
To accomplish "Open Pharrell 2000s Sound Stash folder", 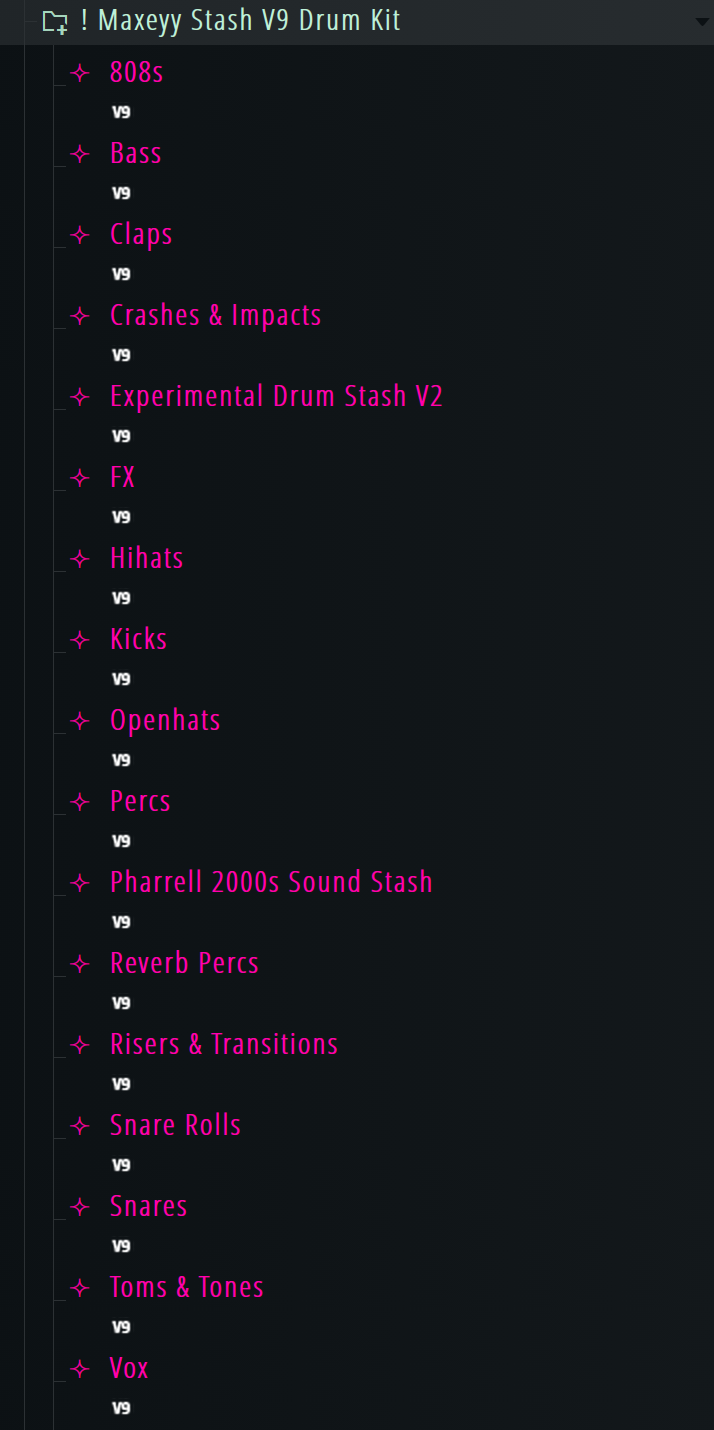I will pos(271,883).
